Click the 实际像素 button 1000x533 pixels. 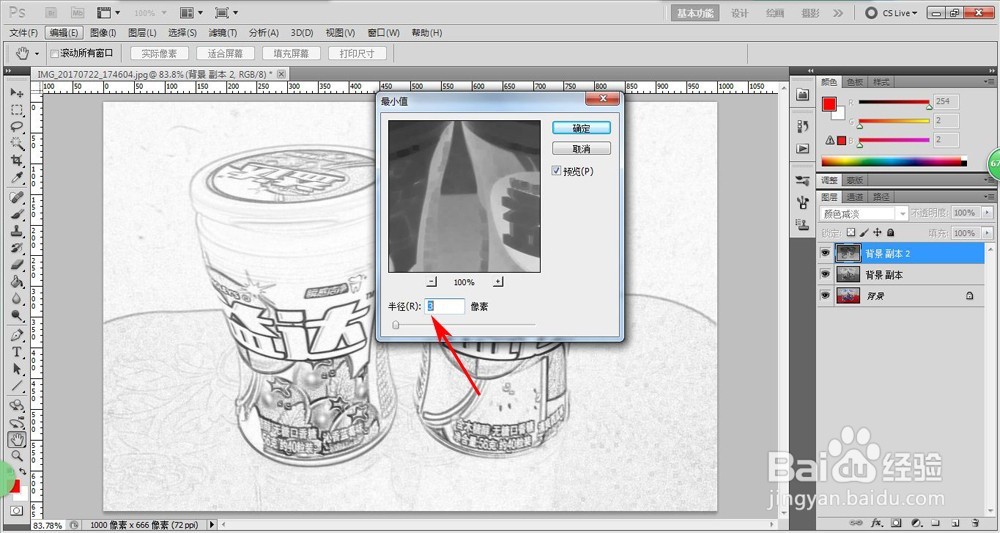click(x=159, y=54)
